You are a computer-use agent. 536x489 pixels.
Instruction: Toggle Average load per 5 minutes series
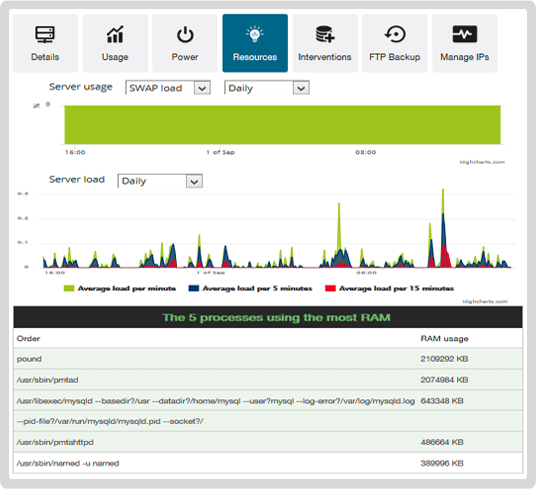click(250, 288)
